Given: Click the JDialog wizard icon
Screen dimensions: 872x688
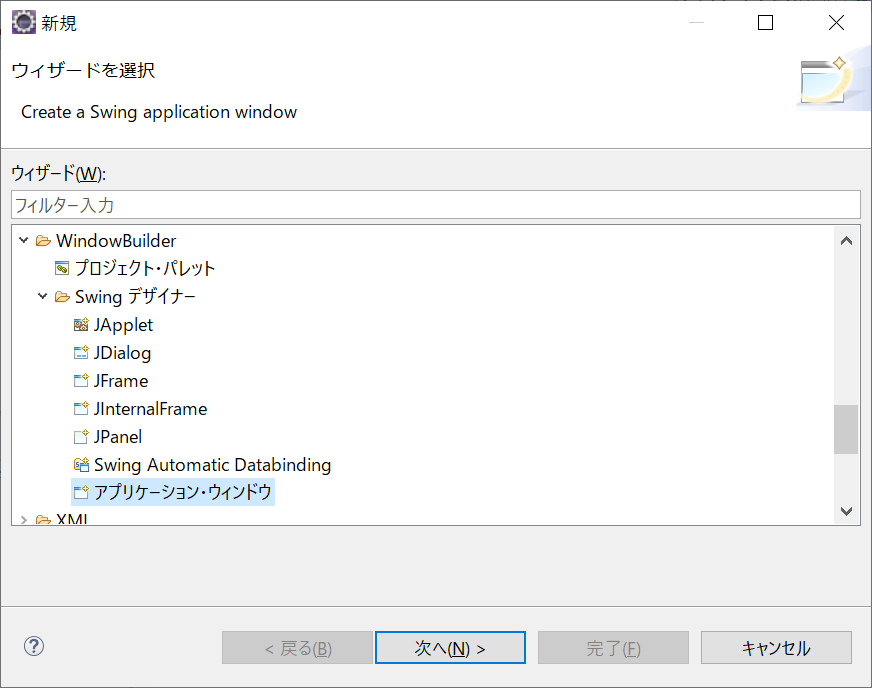Looking at the screenshot, I should click(81, 353).
